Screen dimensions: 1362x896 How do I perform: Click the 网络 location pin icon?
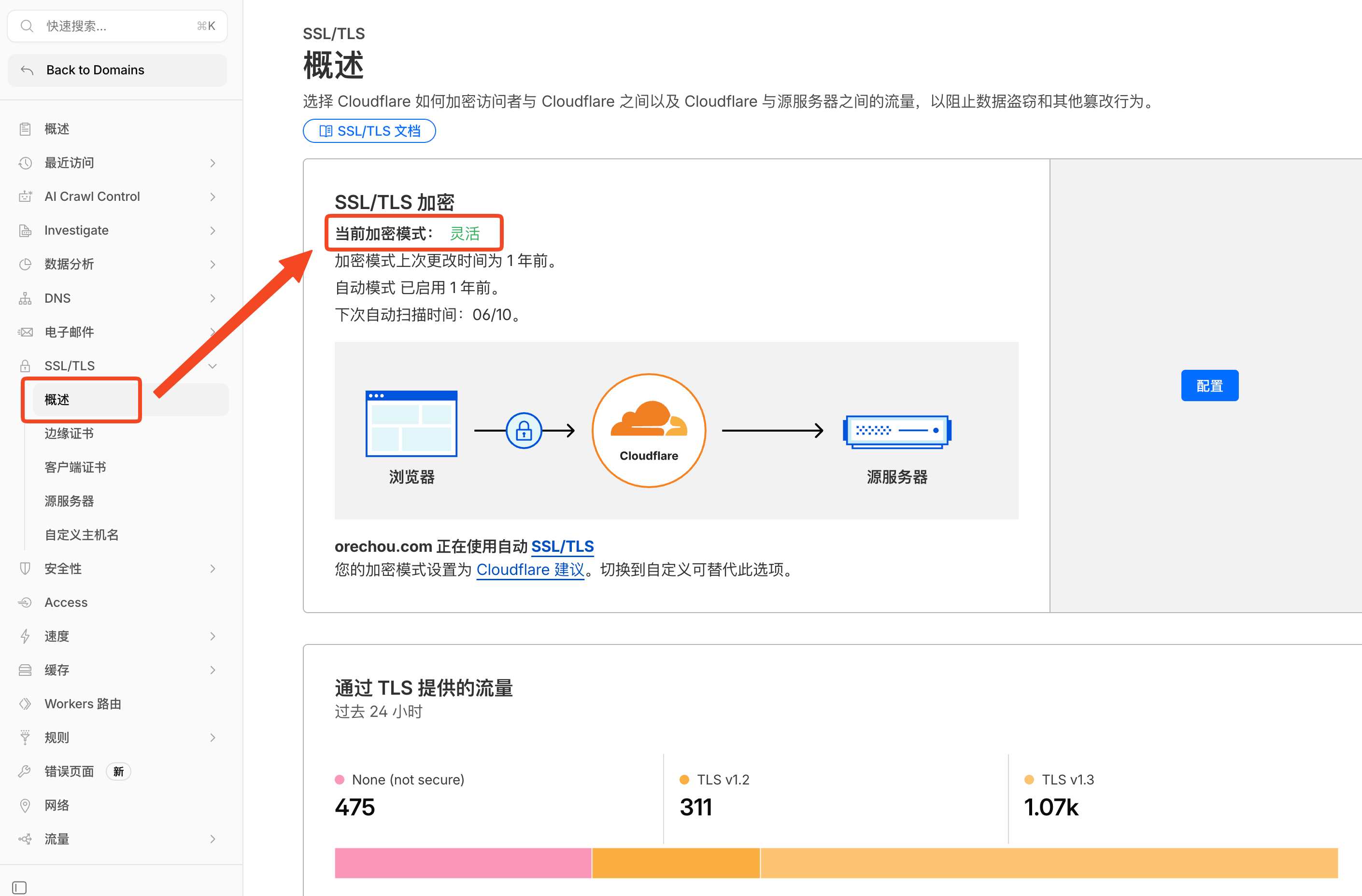(25, 805)
